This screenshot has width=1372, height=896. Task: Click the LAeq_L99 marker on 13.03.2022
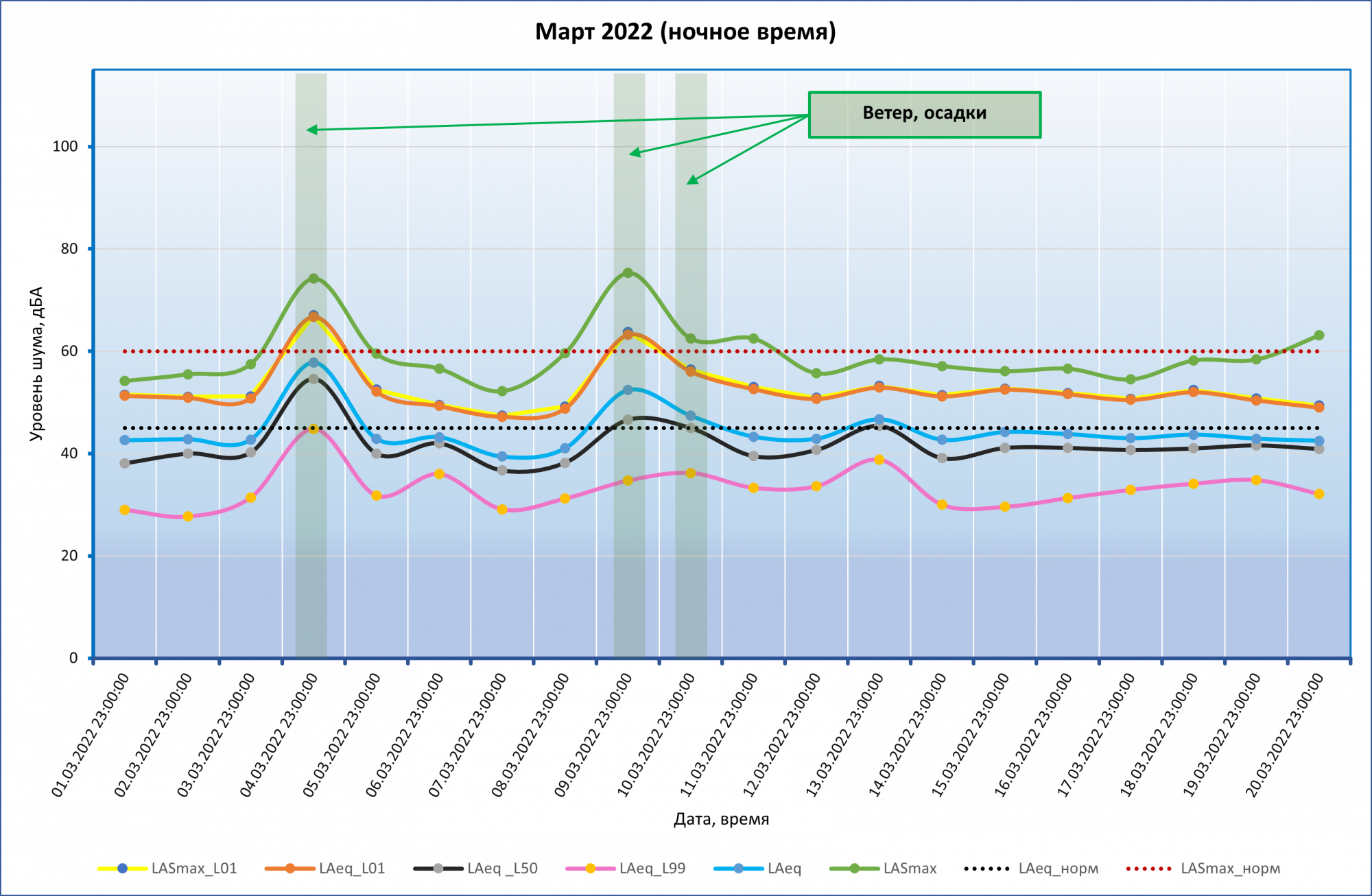click(x=879, y=460)
